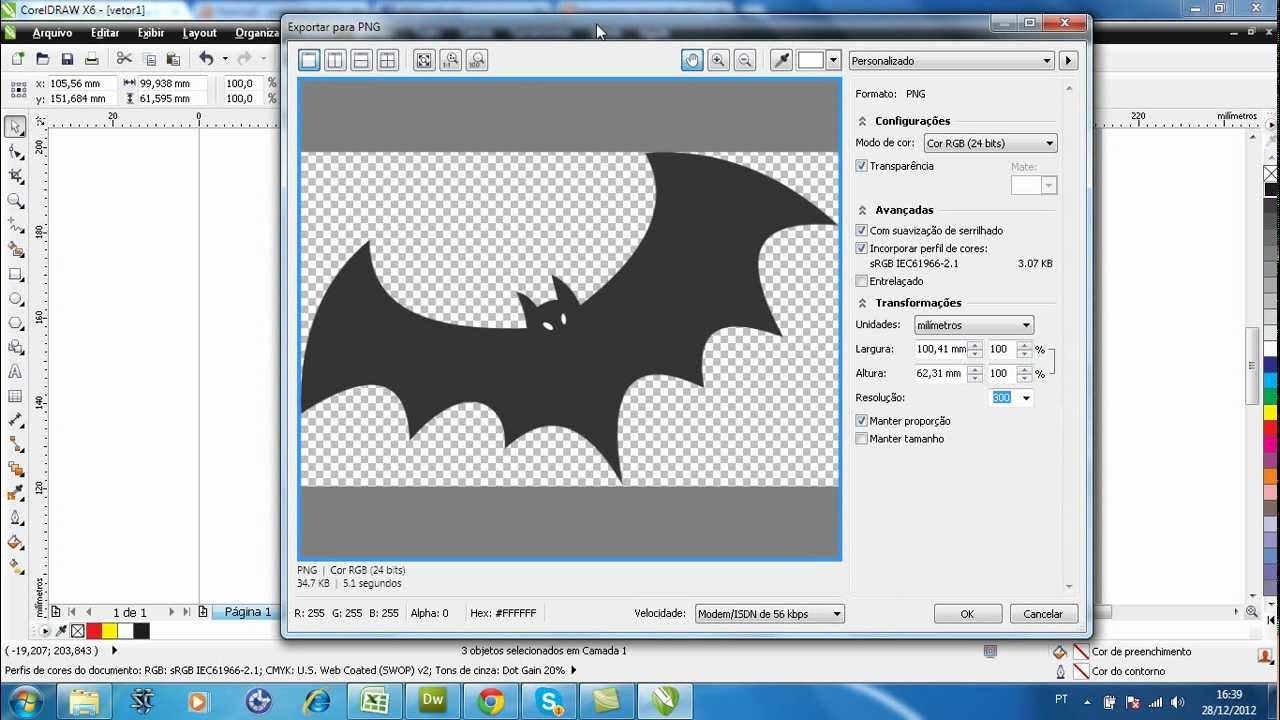Switch to full single preview layout
Image resolution: width=1280 pixels, height=720 pixels.
(309, 61)
